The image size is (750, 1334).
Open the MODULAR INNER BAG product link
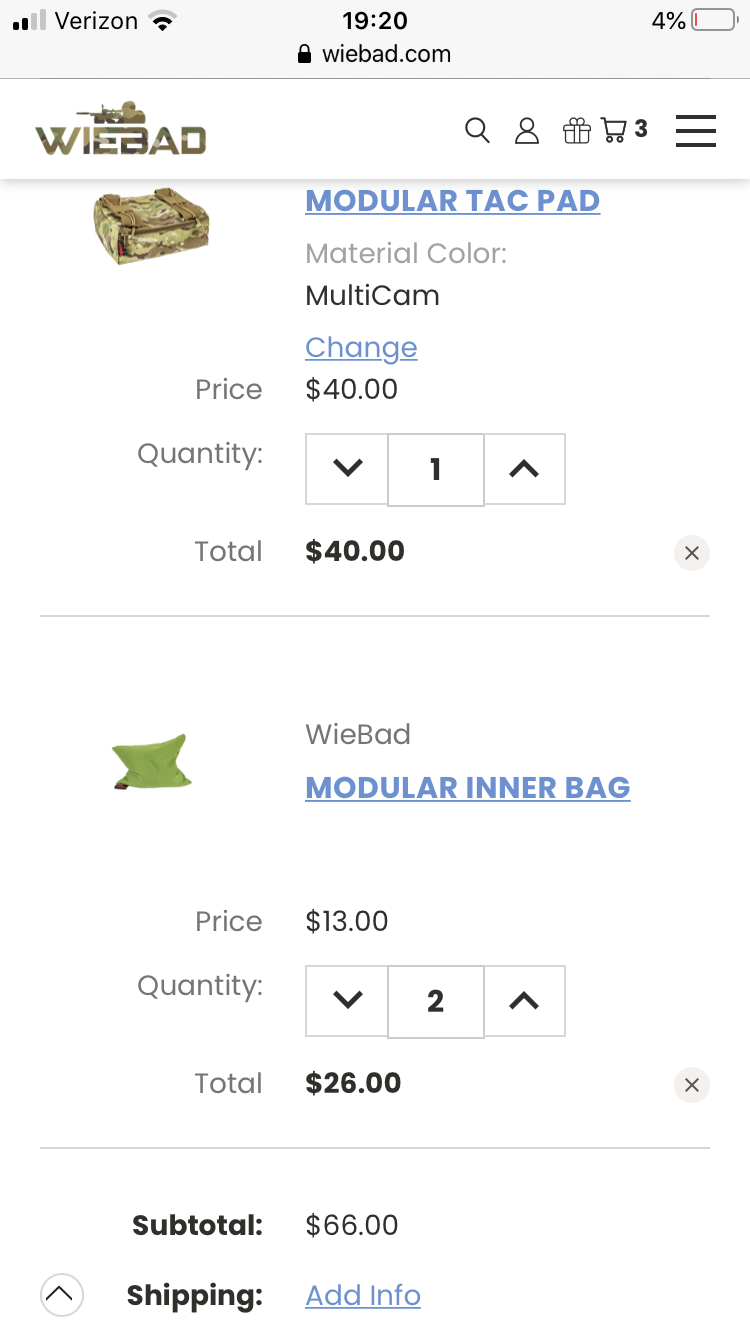point(468,787)
